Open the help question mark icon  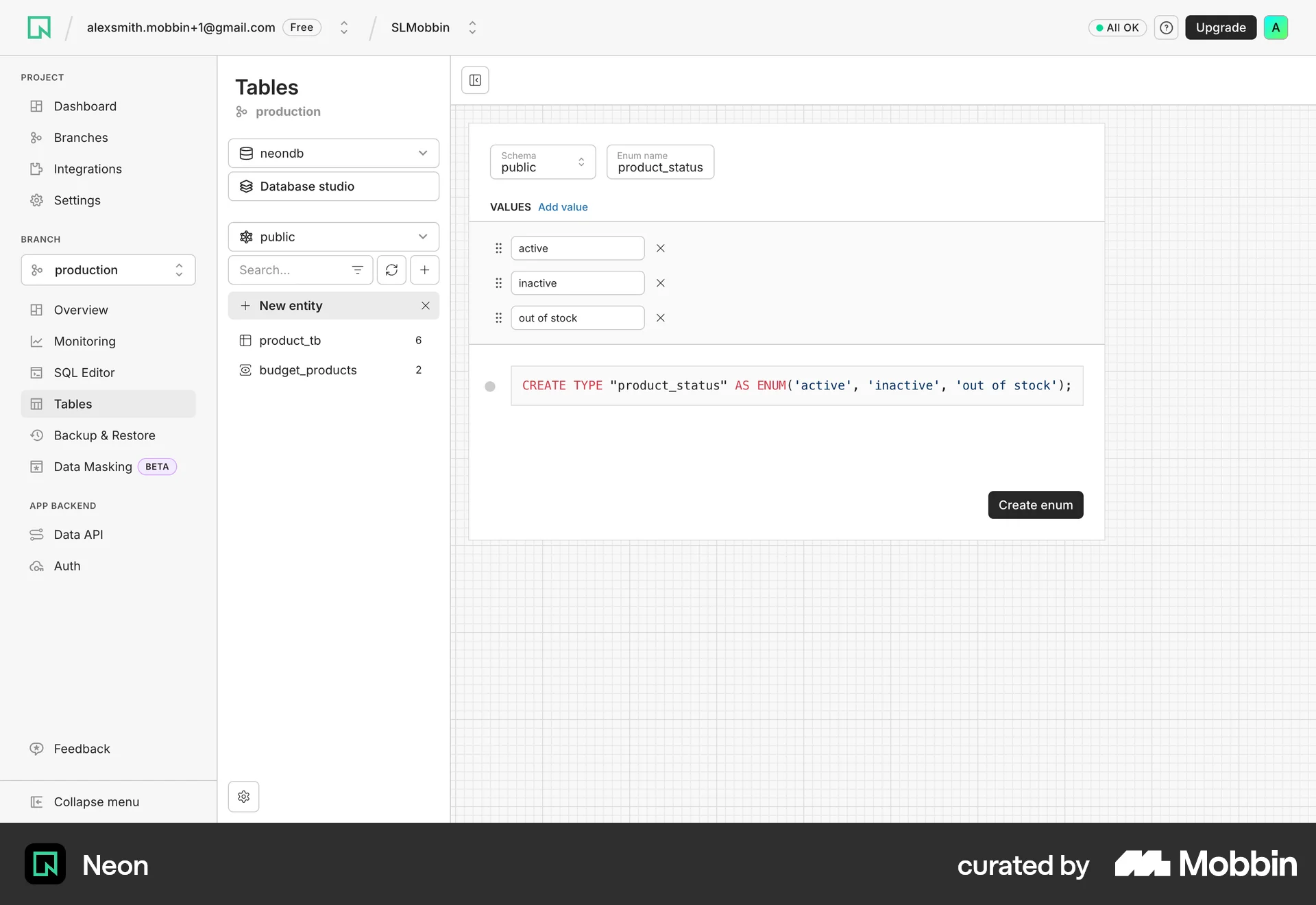pyautogui.click(x=1166, y=27)
